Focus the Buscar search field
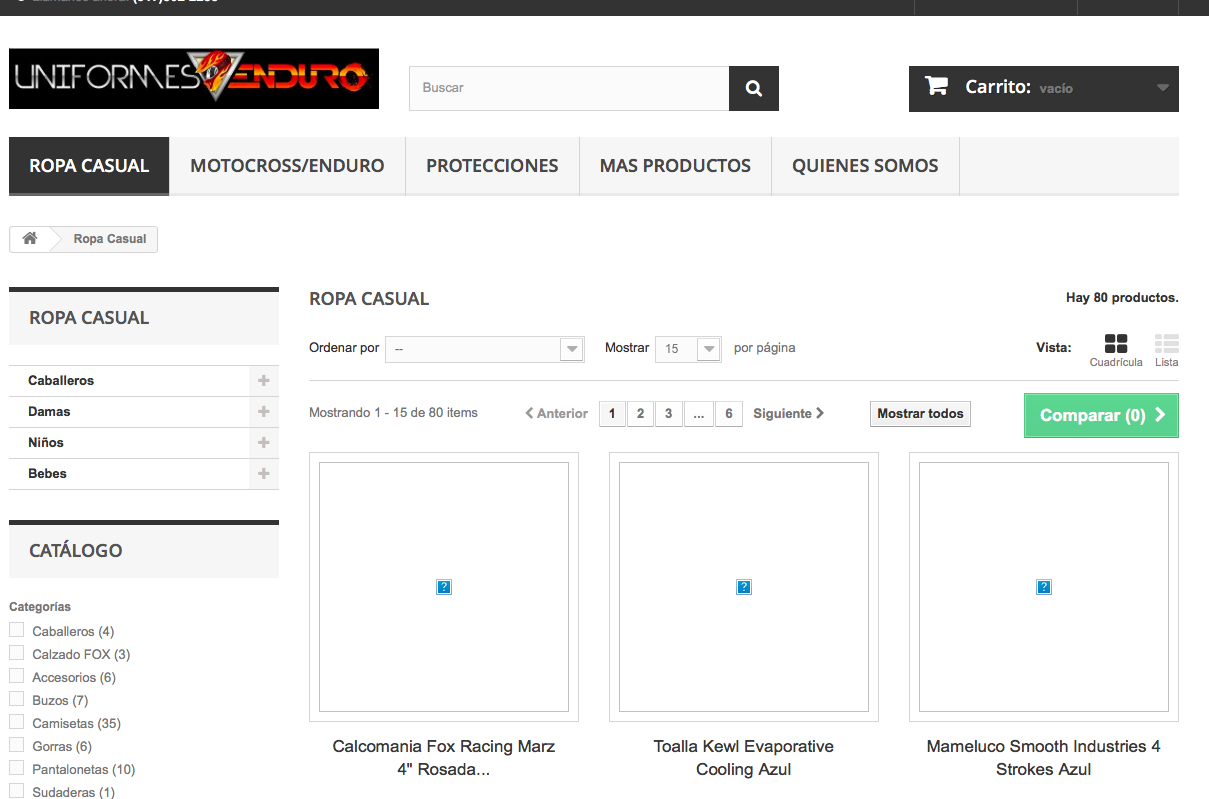The height and width of the screenshot is (799, 1209). (x=569, y=88)
